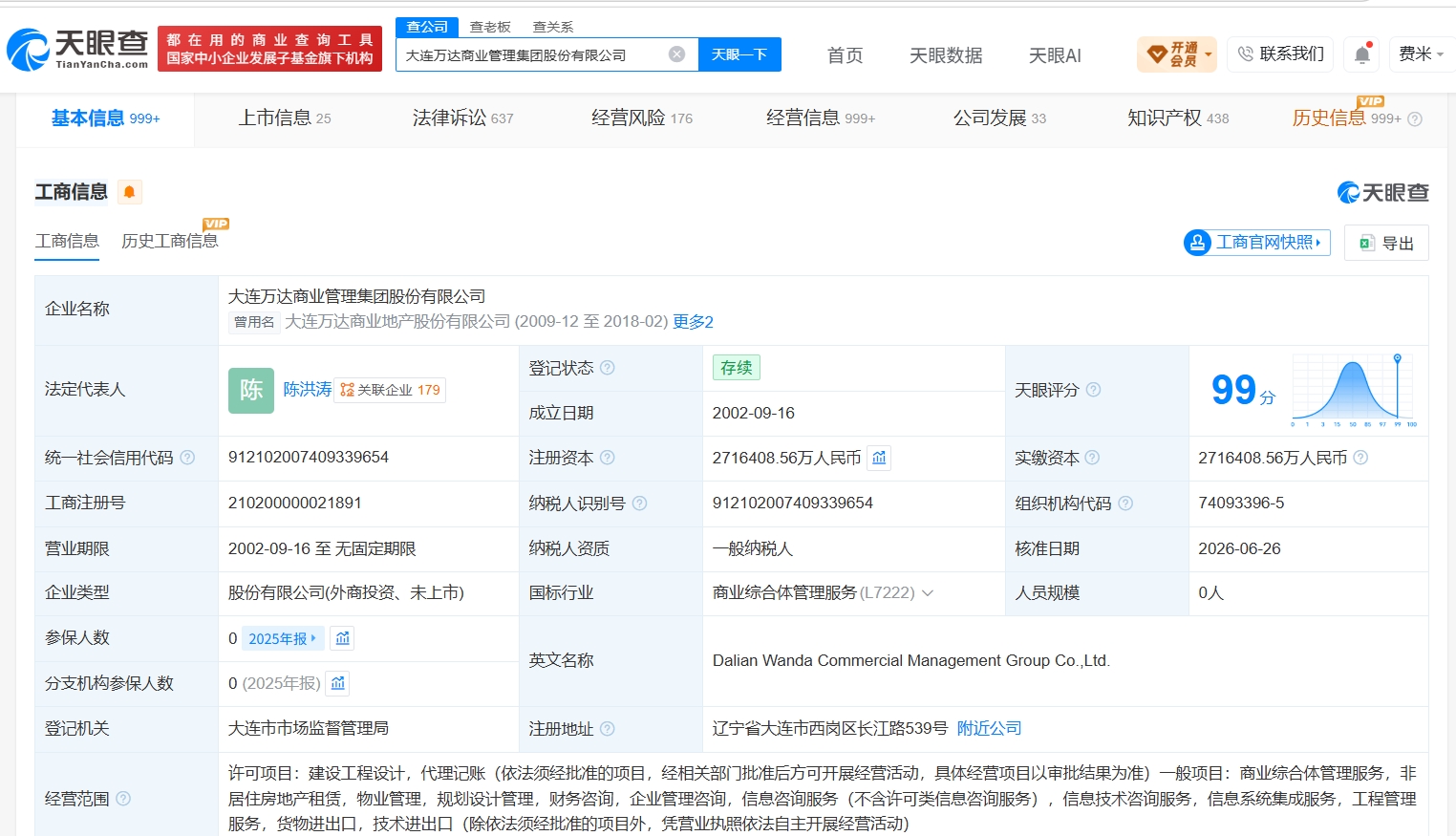Show 注册地址 help tooltip
This screenshot has width=1456, height=836.
point(608,729)
